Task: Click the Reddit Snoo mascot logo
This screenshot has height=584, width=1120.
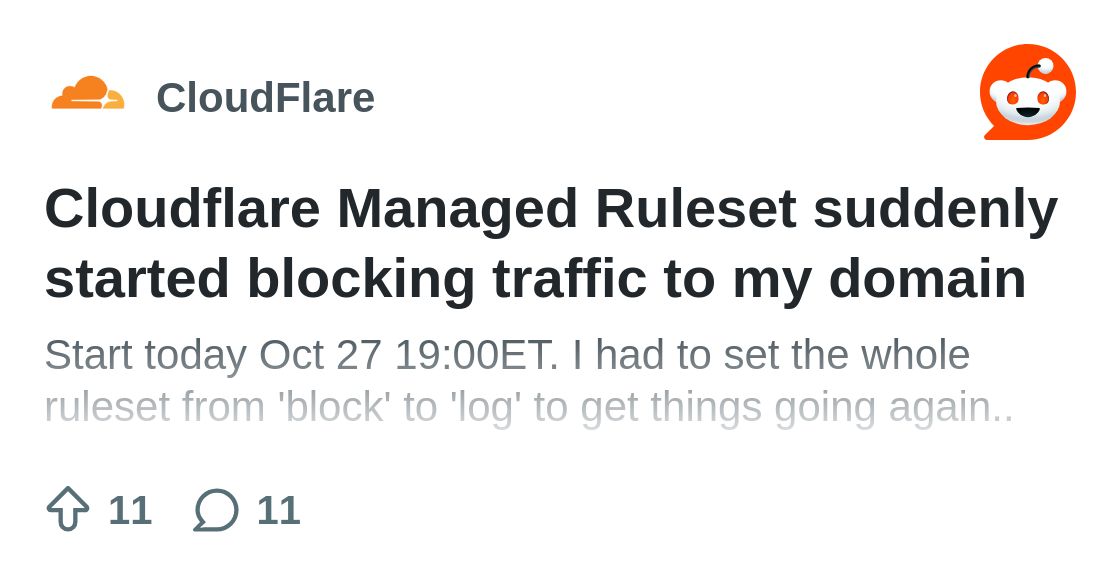Action: pyautogui.click(x=1027, y=93)
